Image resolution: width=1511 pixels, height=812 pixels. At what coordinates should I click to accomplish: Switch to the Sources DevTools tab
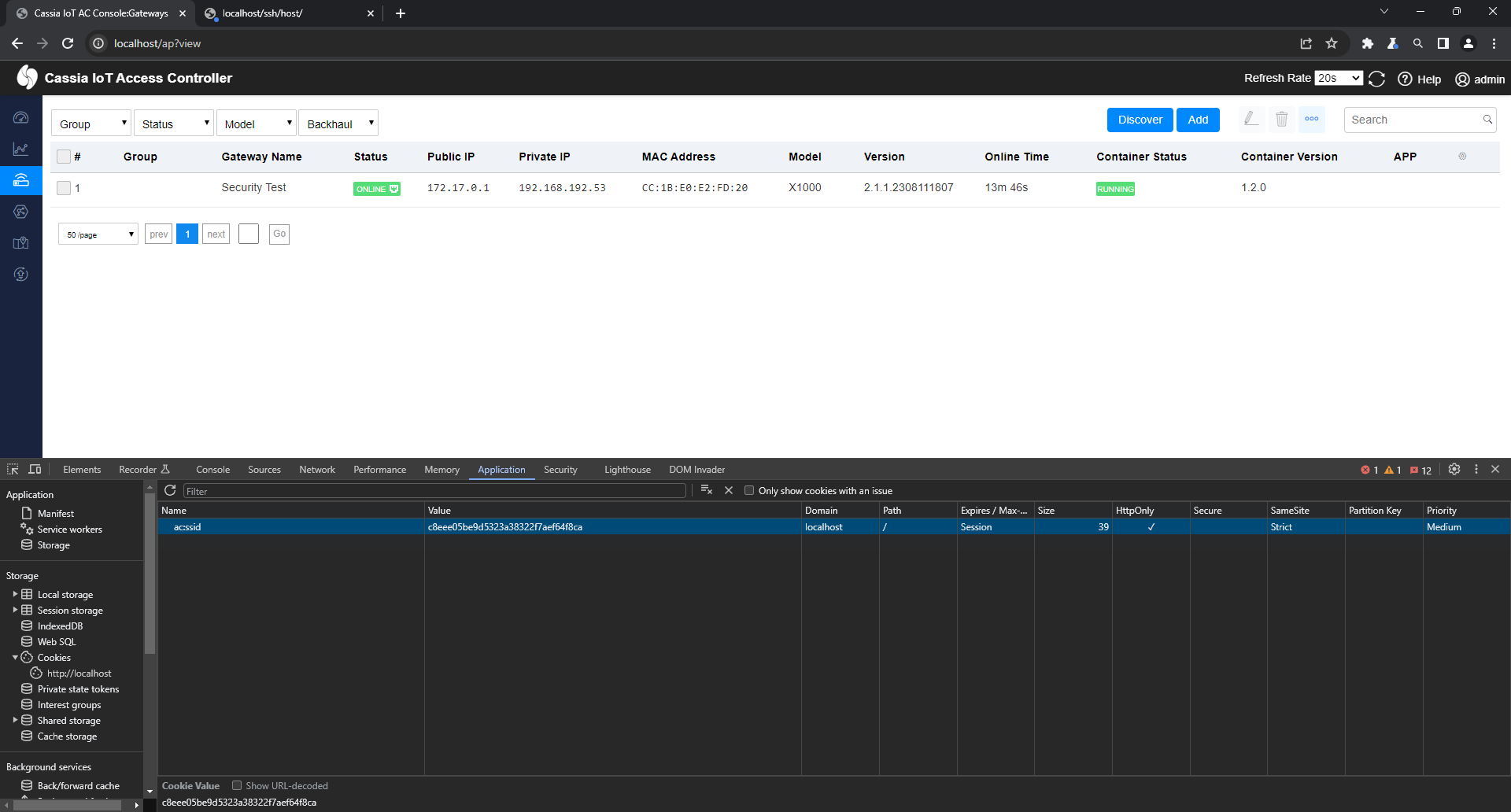pos(264,470)
